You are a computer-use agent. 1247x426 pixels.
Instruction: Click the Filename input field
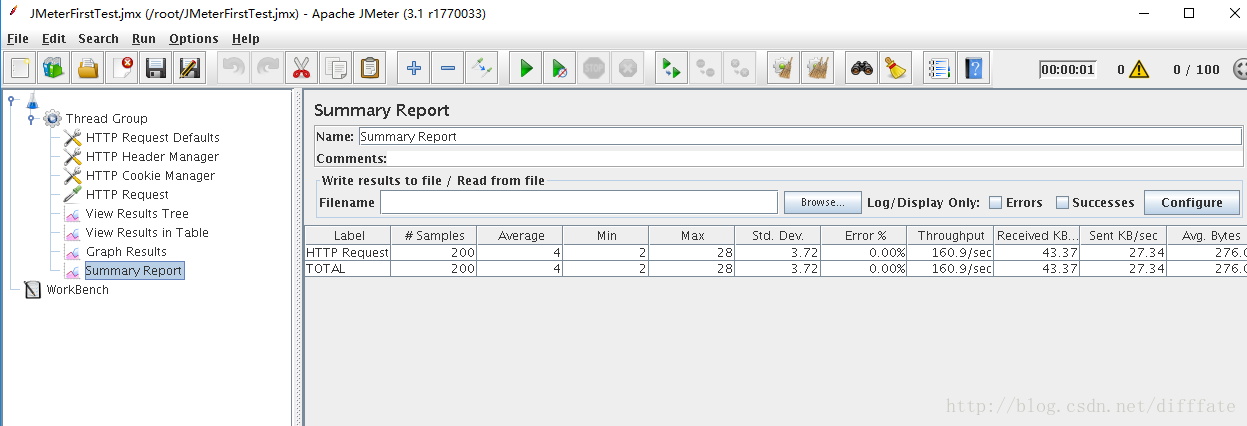click(x=578, y=202)
